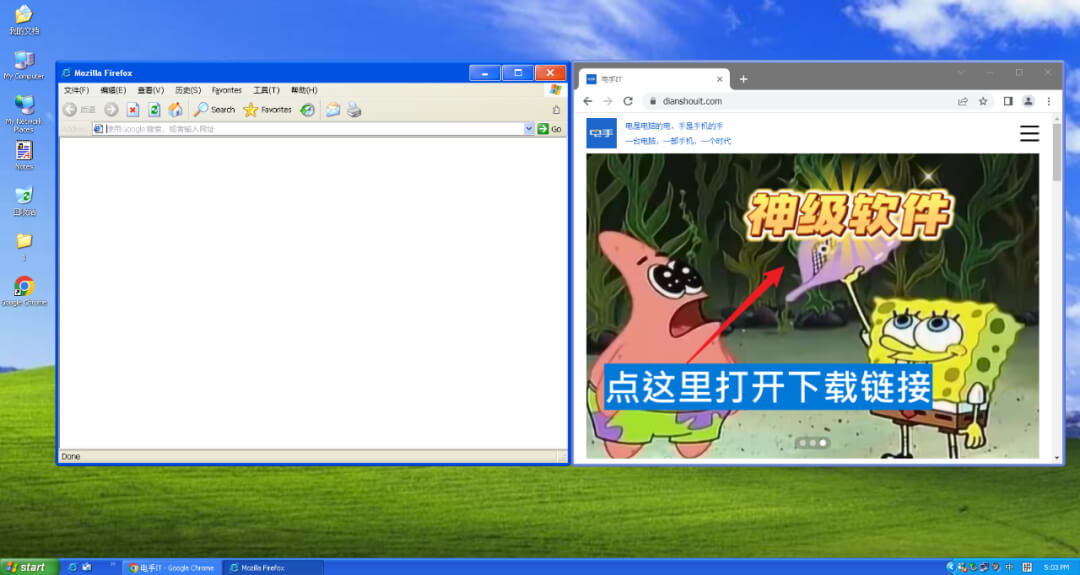Expand the address bar dropdown arrow
Image resolution: width=1080 pixels, height=575 pixels.
click(x=529, y=129)
